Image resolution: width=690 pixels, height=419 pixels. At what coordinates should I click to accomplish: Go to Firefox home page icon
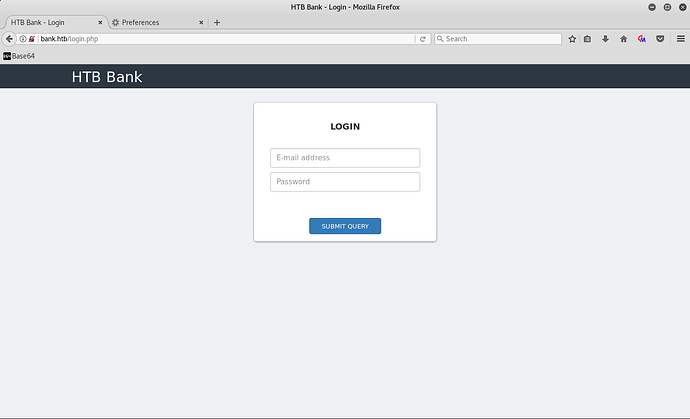point(623,39)
